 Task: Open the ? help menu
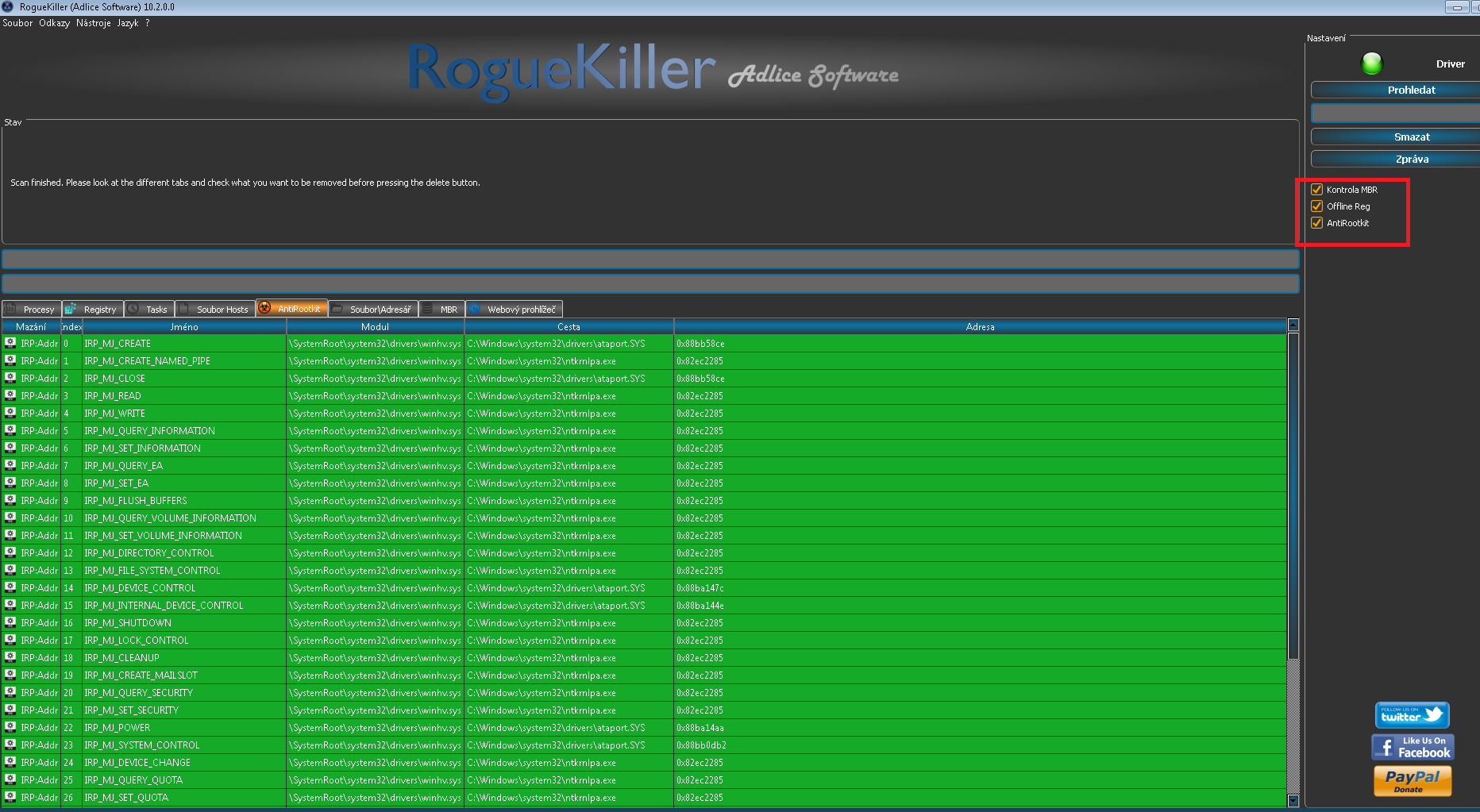(148, 23)
